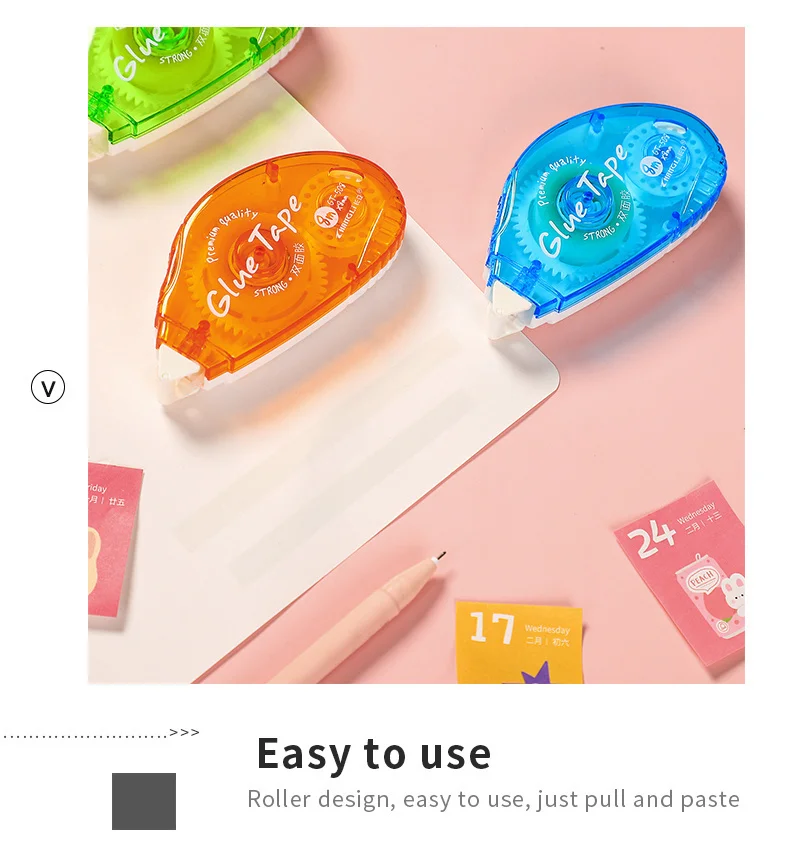Click the triple arrow >>> marker
Screen dimensions: 790x865
pos(184,733)
